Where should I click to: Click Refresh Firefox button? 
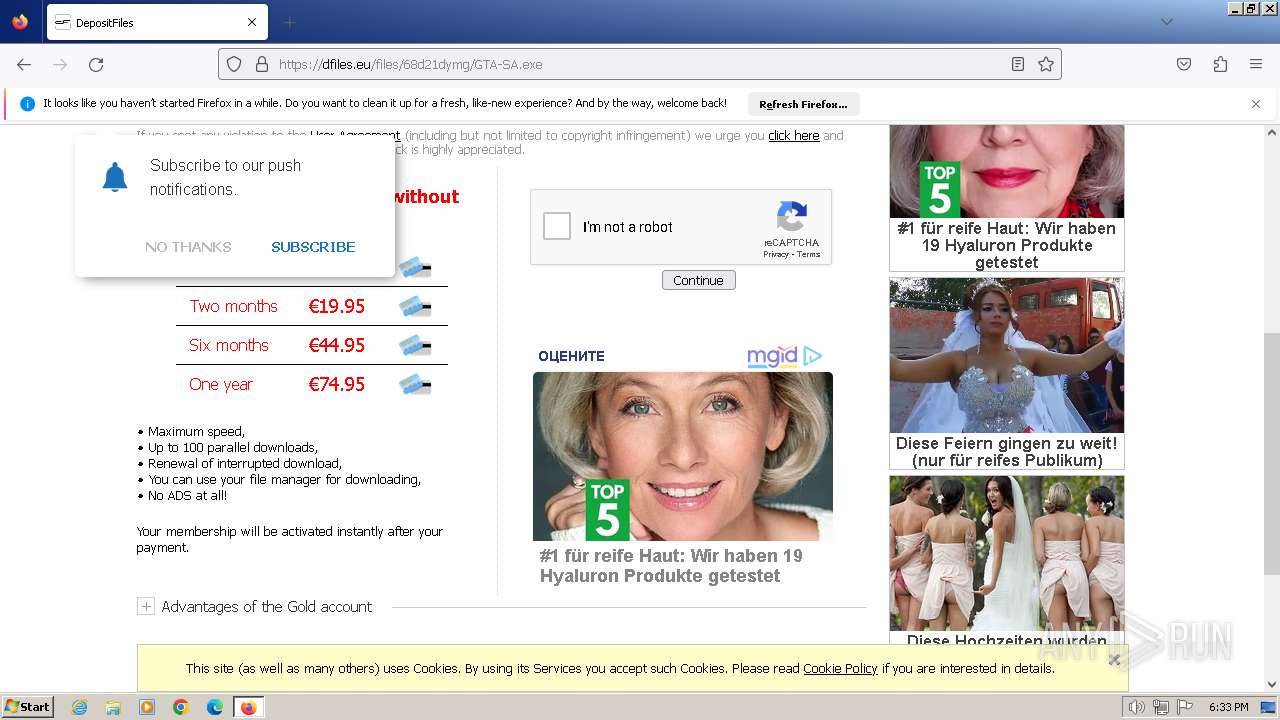pos(803,104)
